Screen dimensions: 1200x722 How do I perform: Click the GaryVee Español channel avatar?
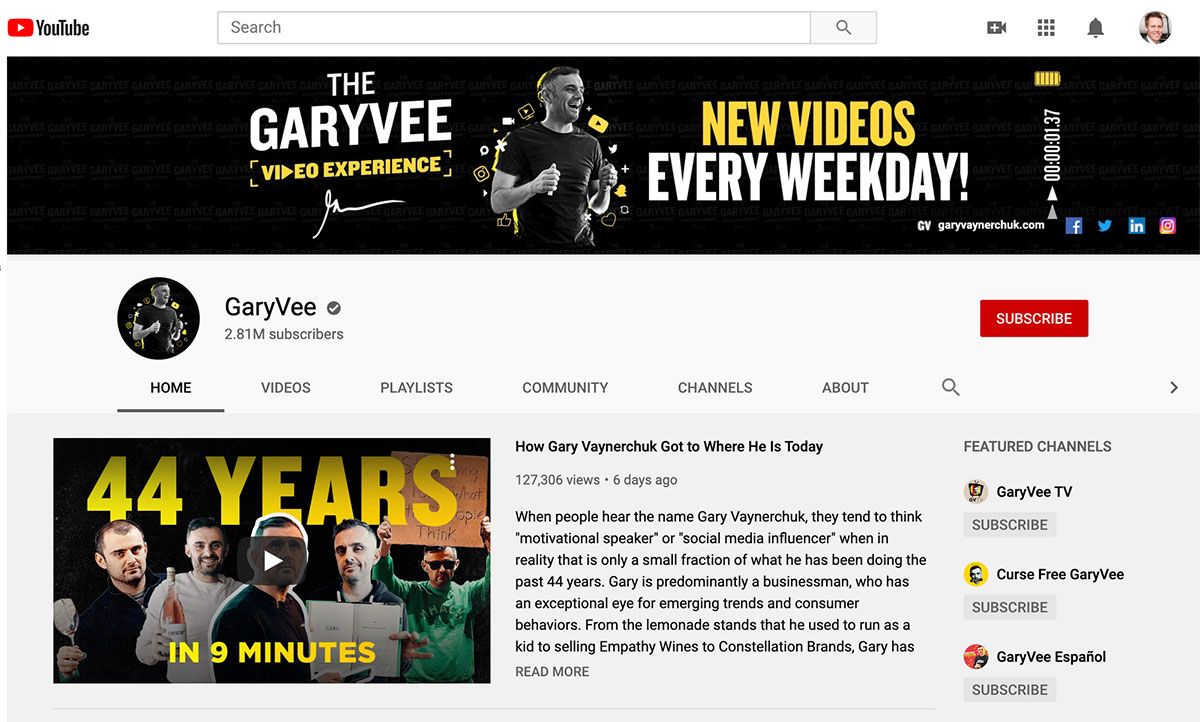[x=976, y=657]
